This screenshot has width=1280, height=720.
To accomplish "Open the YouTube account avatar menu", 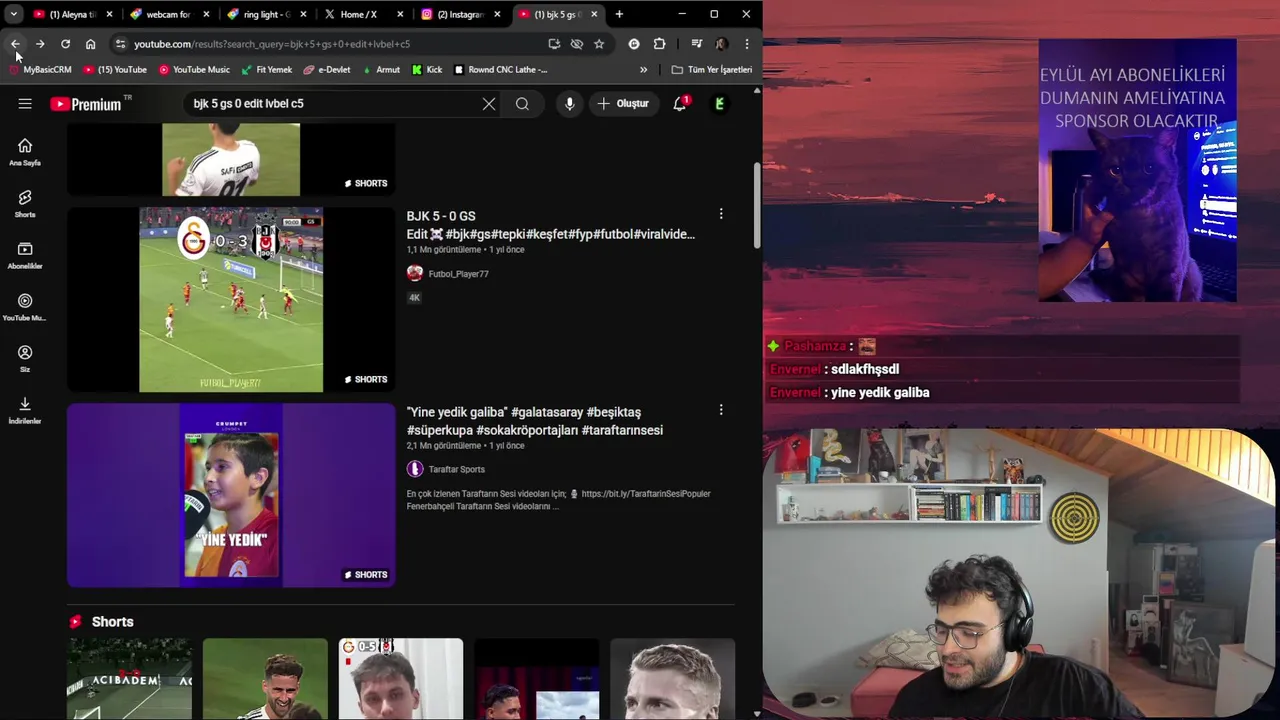I will pyautogui.click(x=720, y=103).
